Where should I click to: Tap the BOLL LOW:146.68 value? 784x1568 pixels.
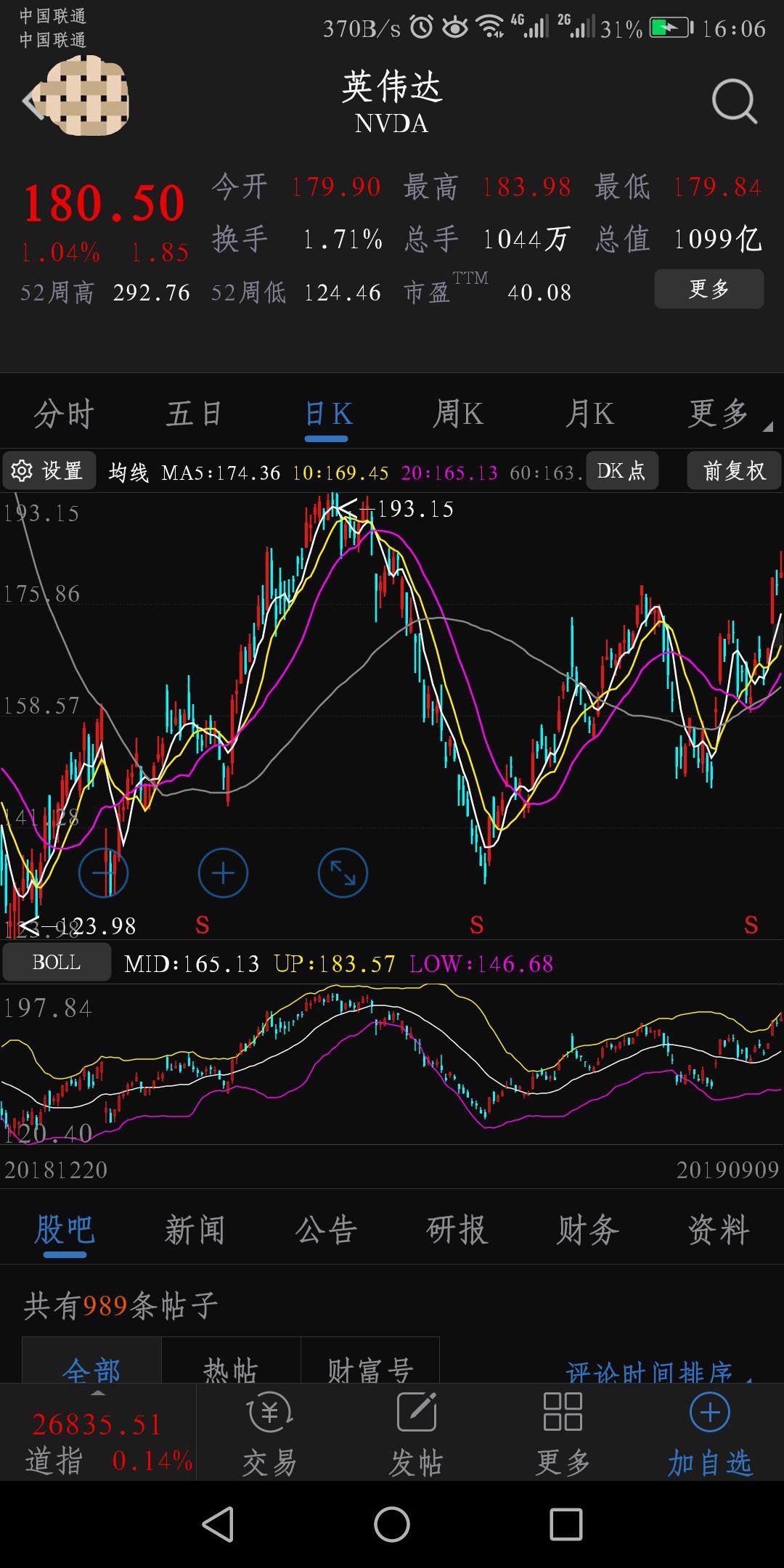pyautogui.click(x=481, y=963)
